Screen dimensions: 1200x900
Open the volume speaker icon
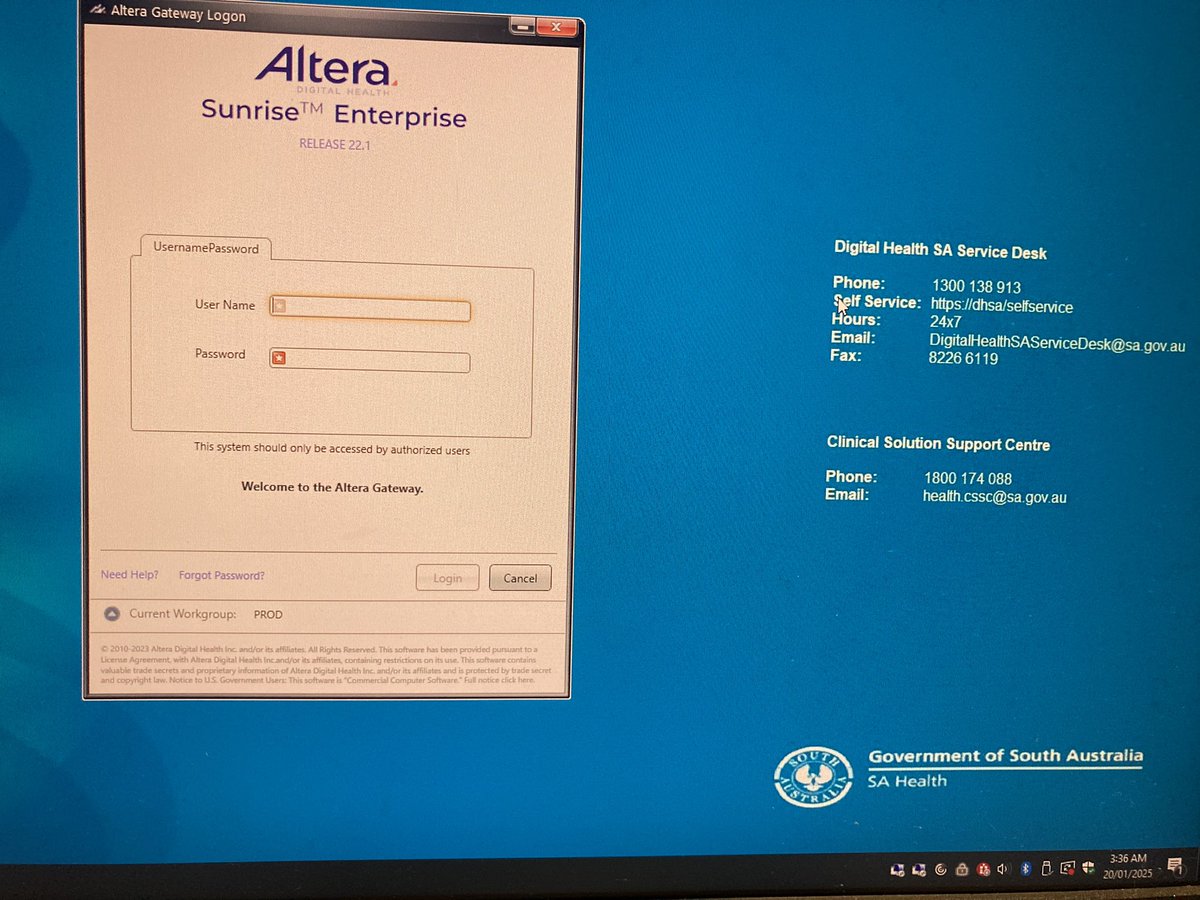pos(1002,869)
